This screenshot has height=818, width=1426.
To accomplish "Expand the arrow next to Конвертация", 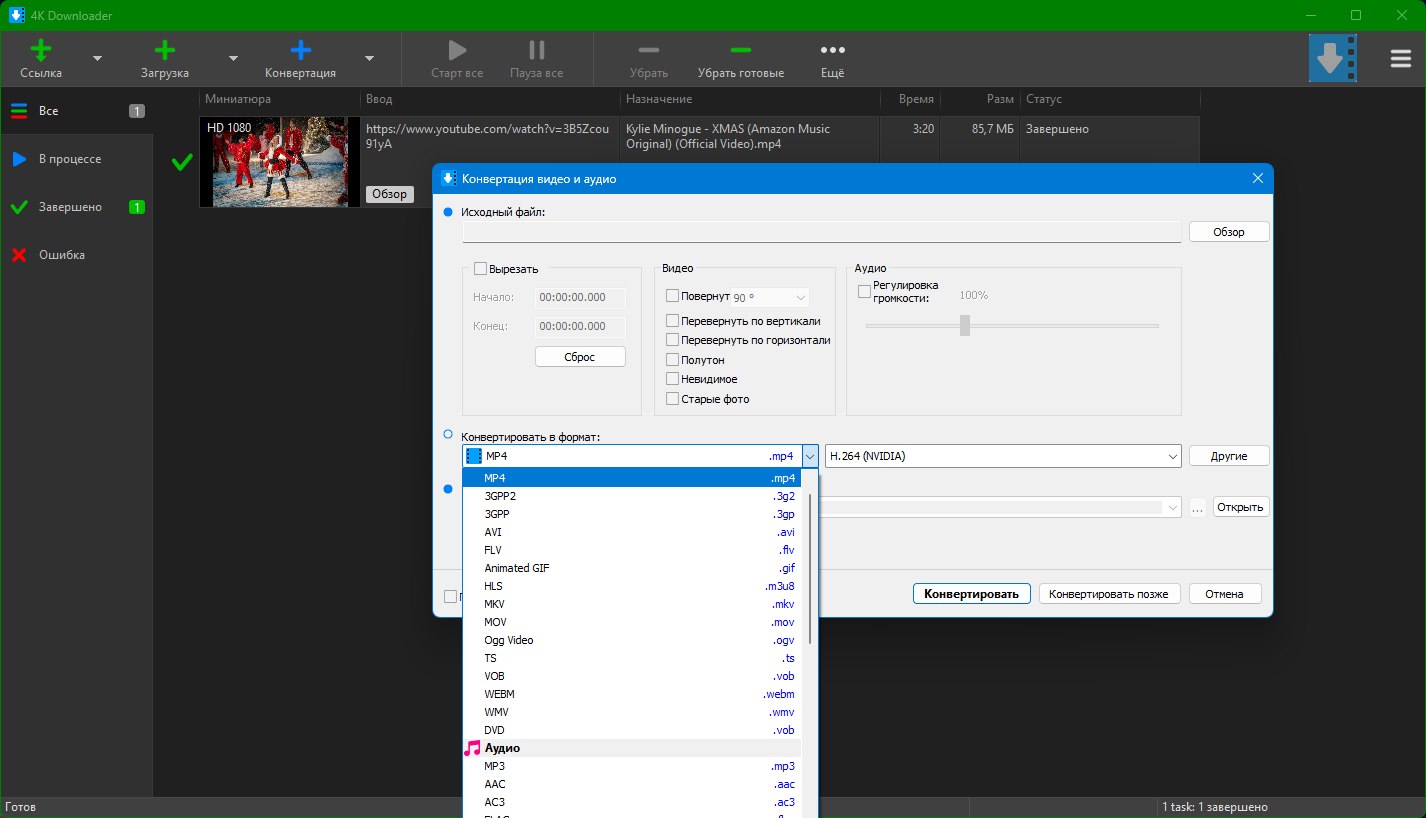I will [x=369, y=58].
